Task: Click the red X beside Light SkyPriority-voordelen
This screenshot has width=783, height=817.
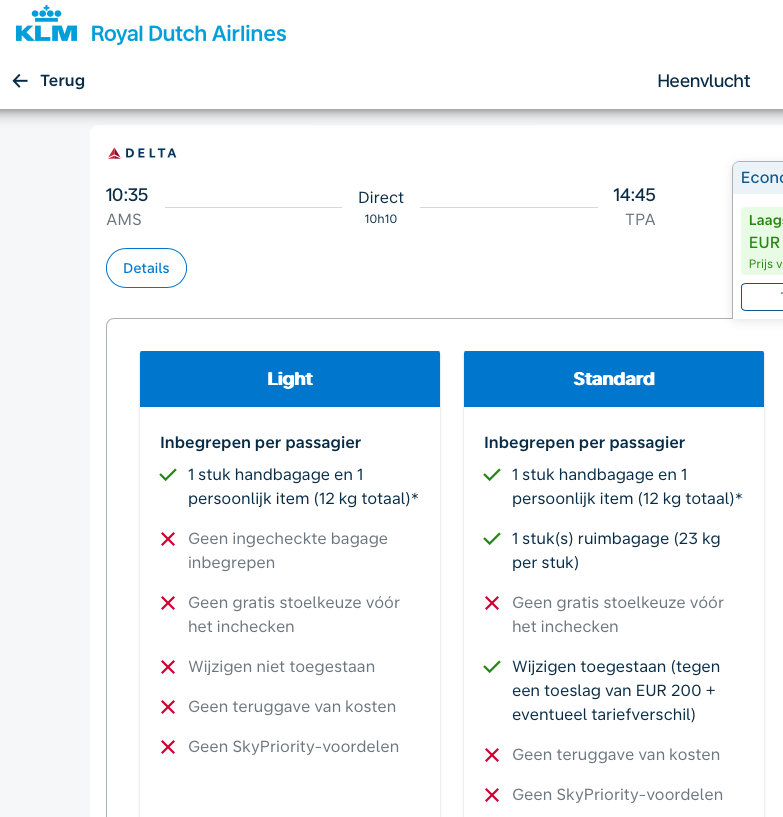Action: pos(168,747)
